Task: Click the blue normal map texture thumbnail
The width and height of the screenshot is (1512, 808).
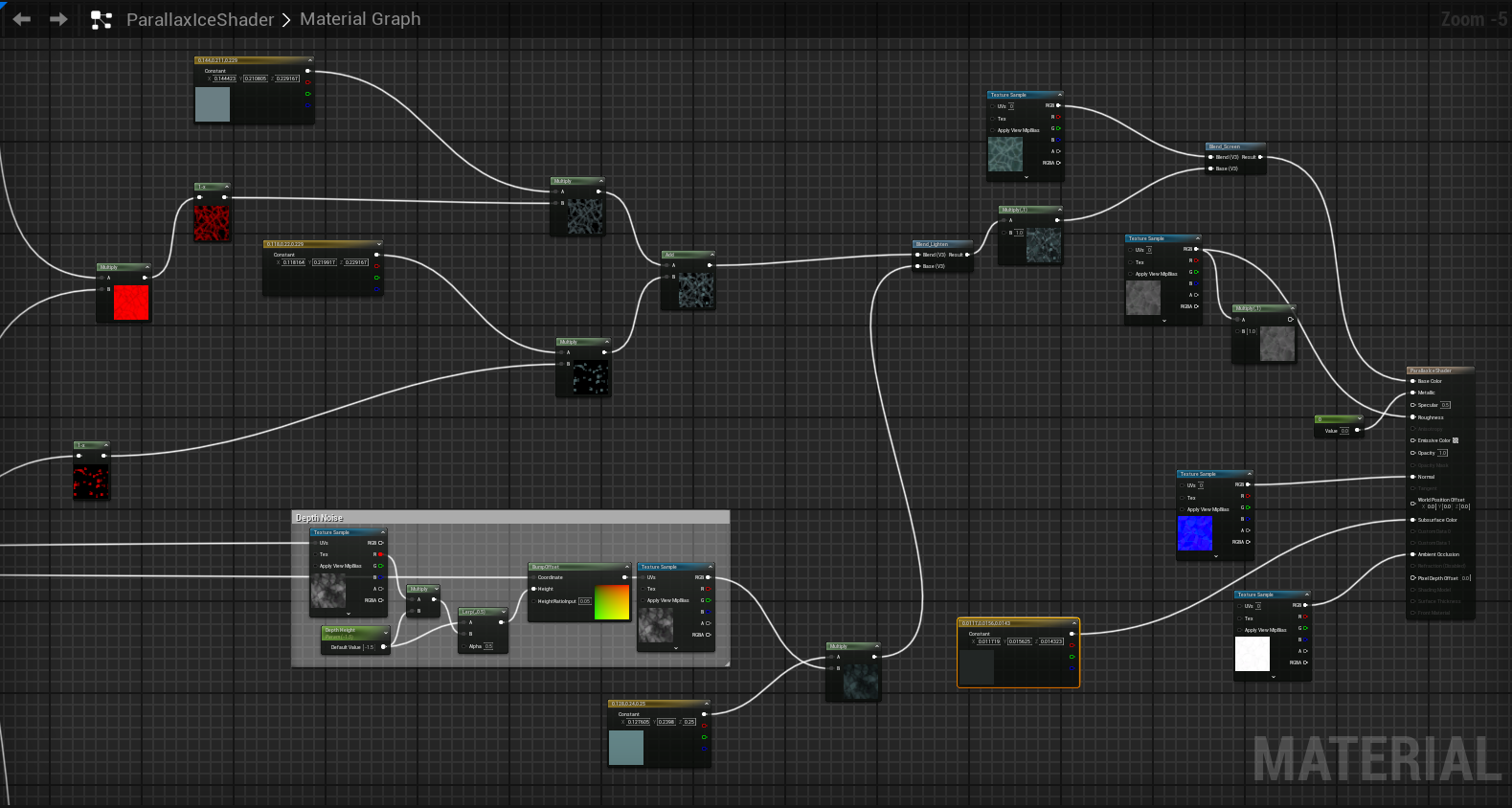Action: click(x=1194, y=533)
